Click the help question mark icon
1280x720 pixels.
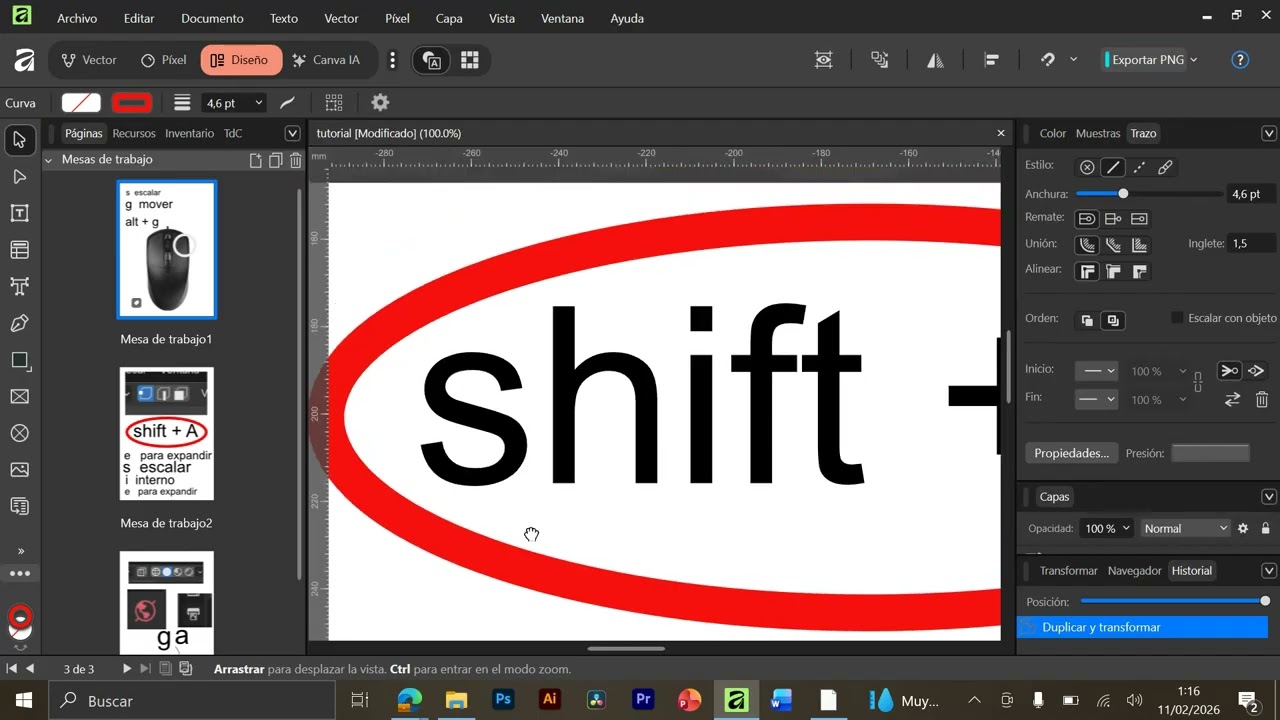click(x=1240, y=60)
